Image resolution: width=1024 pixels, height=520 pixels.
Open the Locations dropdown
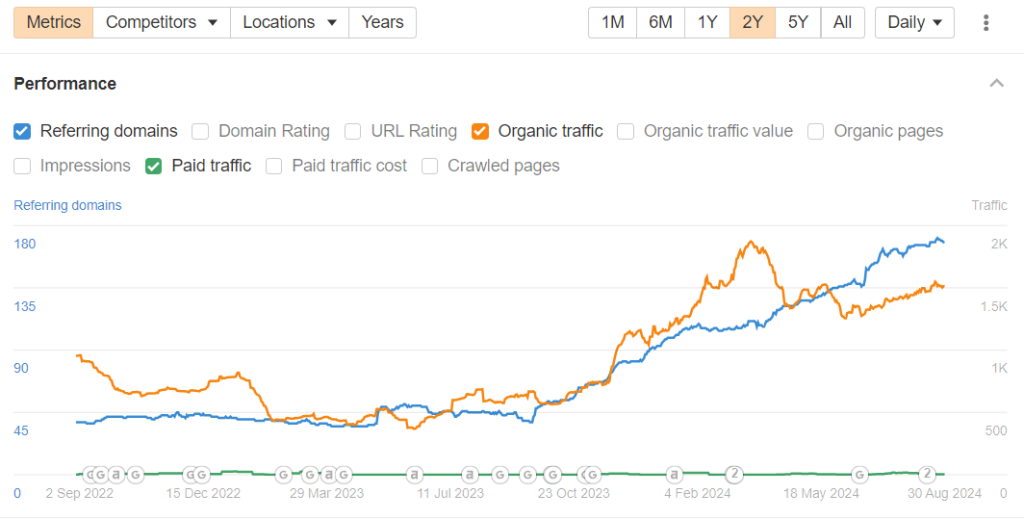click(289, 22)
